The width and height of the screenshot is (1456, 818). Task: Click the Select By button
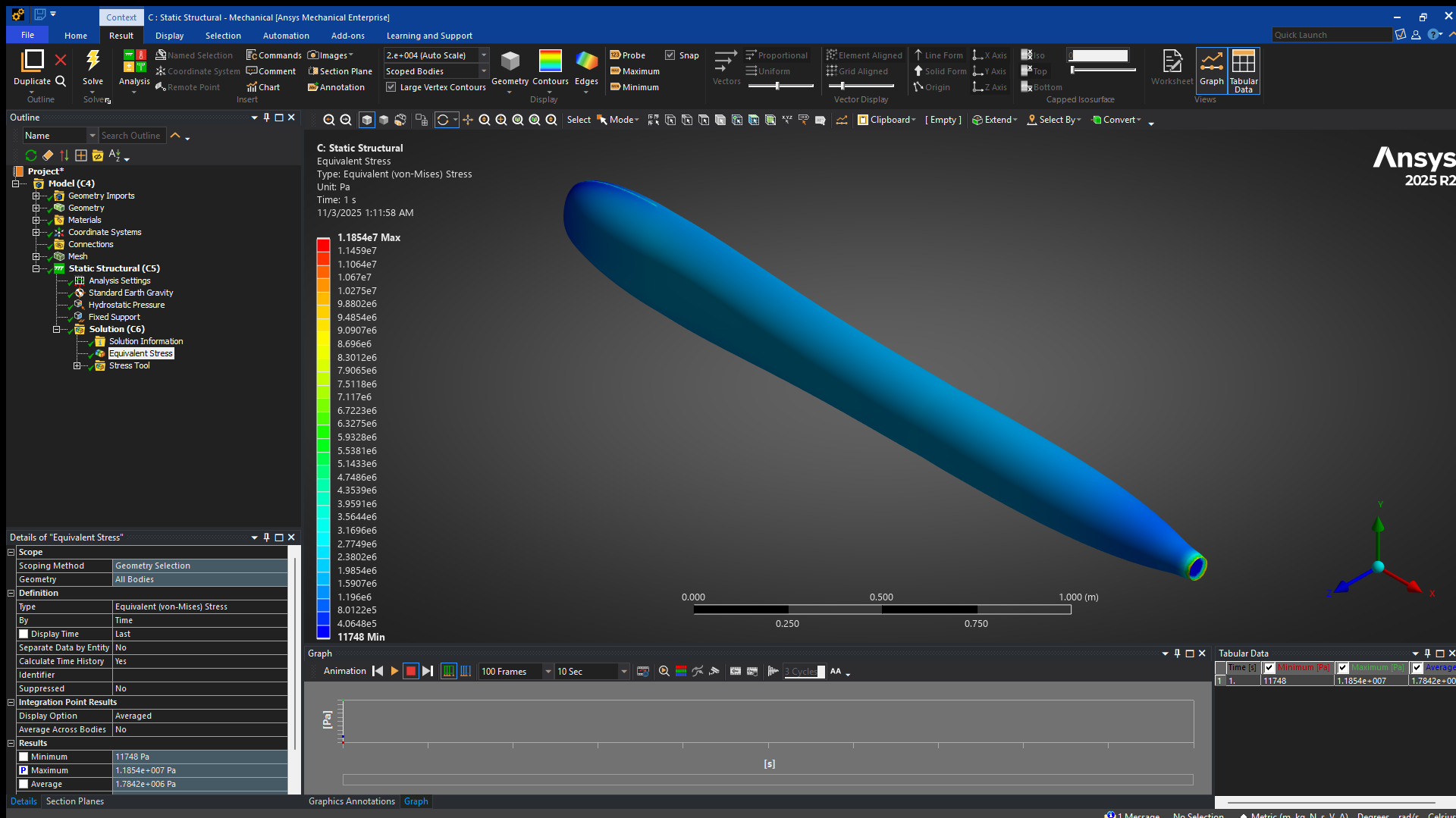coord(1053,119)
